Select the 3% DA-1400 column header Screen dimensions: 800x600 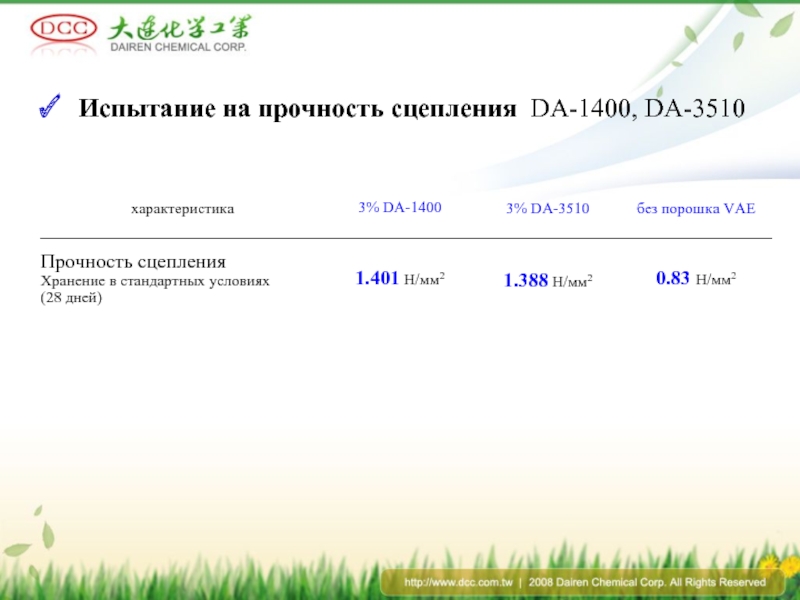(x=399, y=207)
